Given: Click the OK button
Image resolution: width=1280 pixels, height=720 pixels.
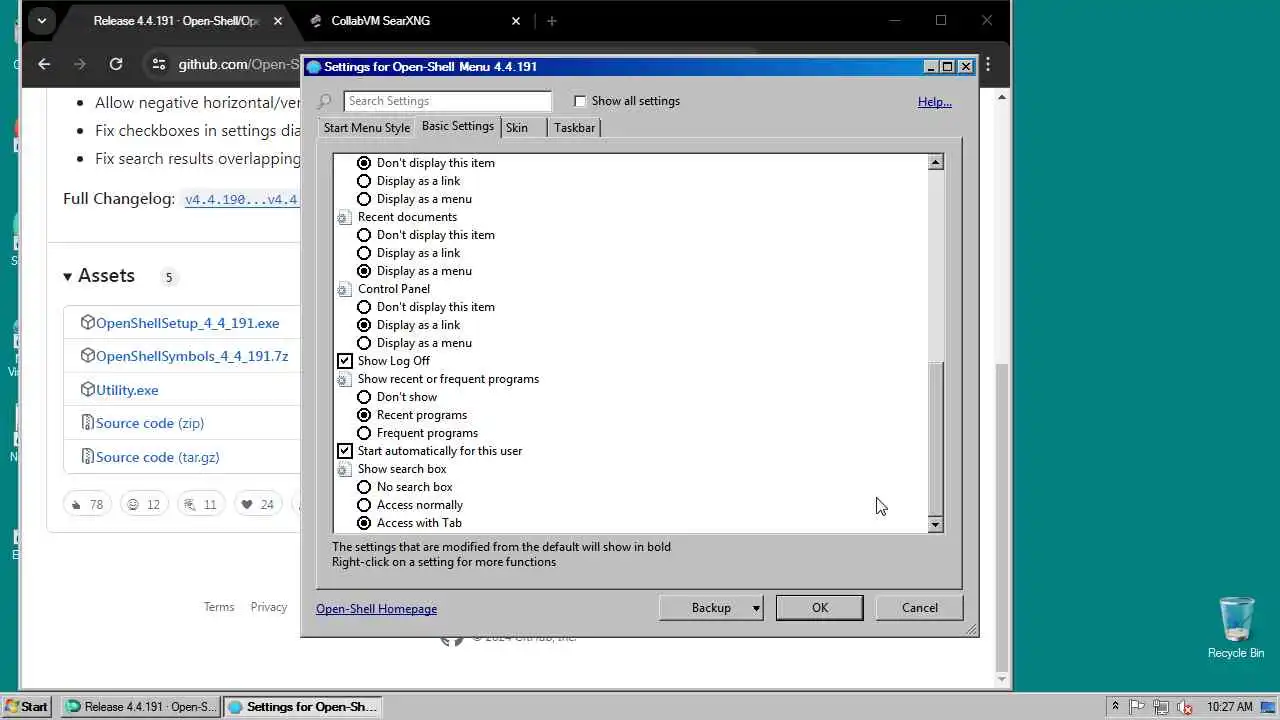Looking at the screenshot, I should pyautogui.click(x=820, y=608).
